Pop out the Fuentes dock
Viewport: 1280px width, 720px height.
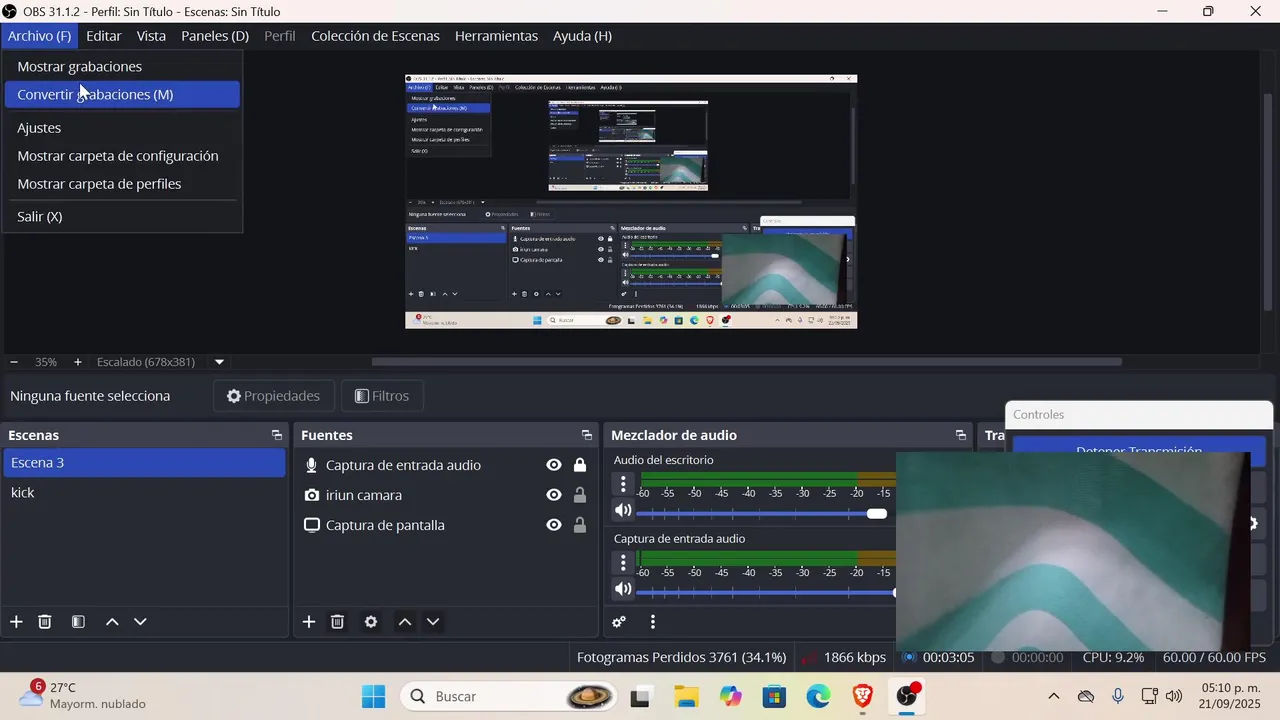tap(587, 436)
